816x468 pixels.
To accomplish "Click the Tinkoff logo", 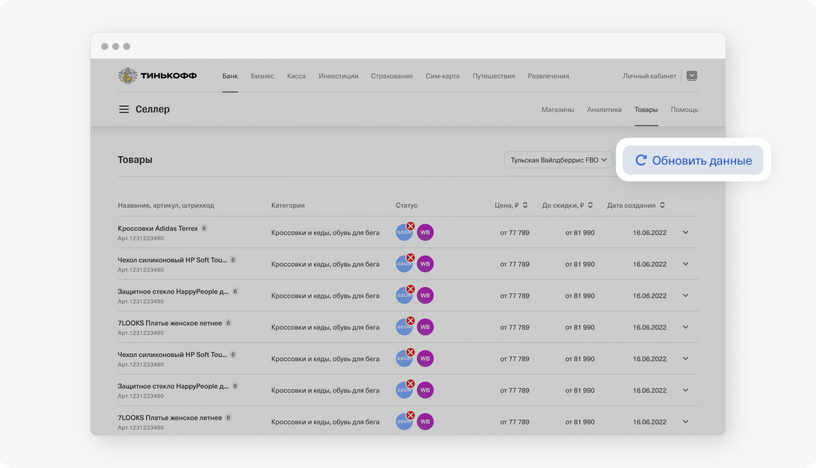I will [157, 76].
